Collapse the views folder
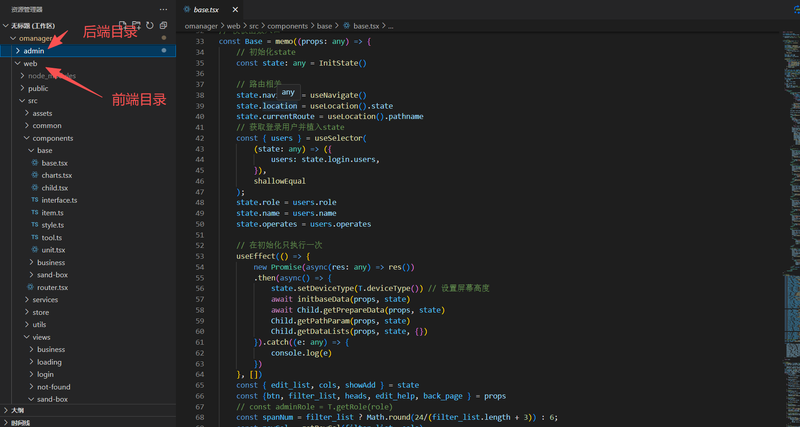 click(x=41, y=337)
